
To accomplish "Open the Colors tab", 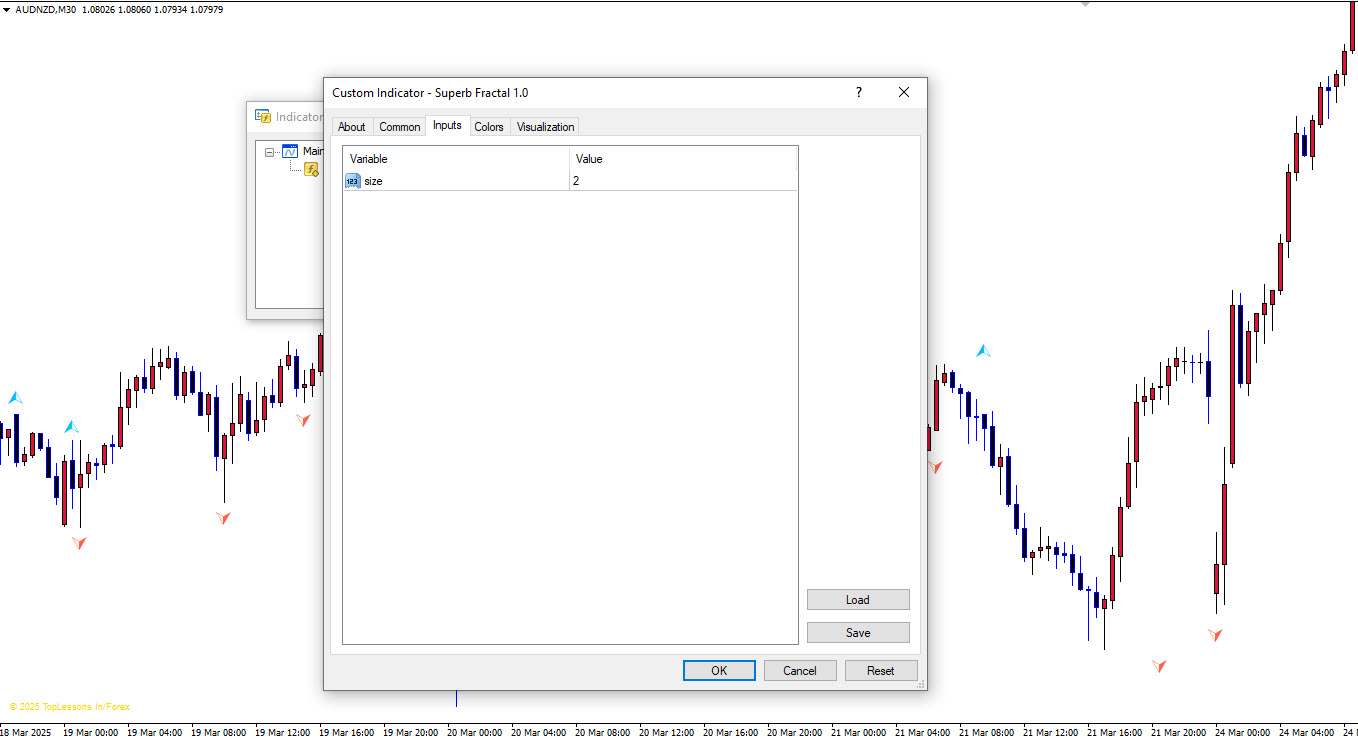I will [489, 127].
